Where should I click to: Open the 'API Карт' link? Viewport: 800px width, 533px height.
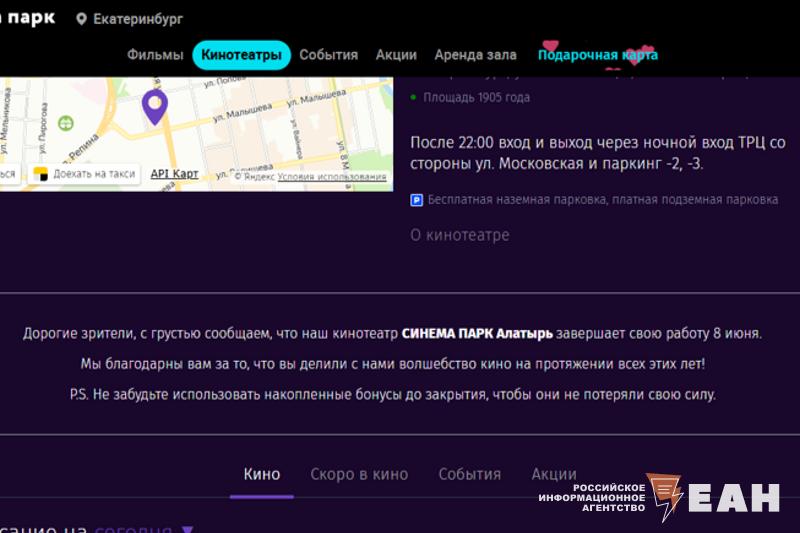(x=174, y=174)
